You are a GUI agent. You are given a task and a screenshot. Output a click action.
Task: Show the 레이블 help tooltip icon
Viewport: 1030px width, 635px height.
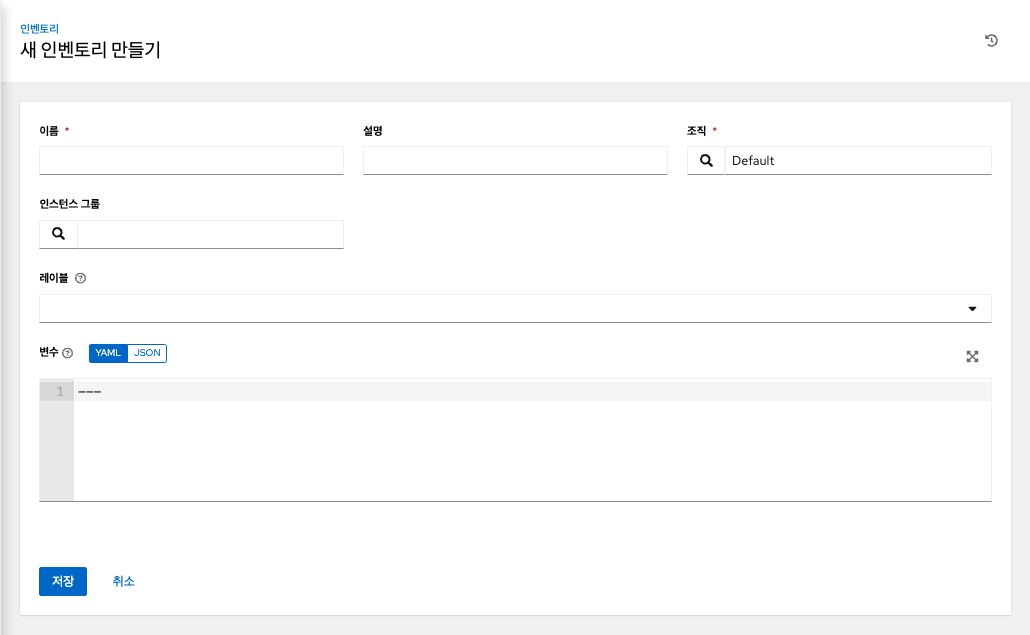(83, 278)
